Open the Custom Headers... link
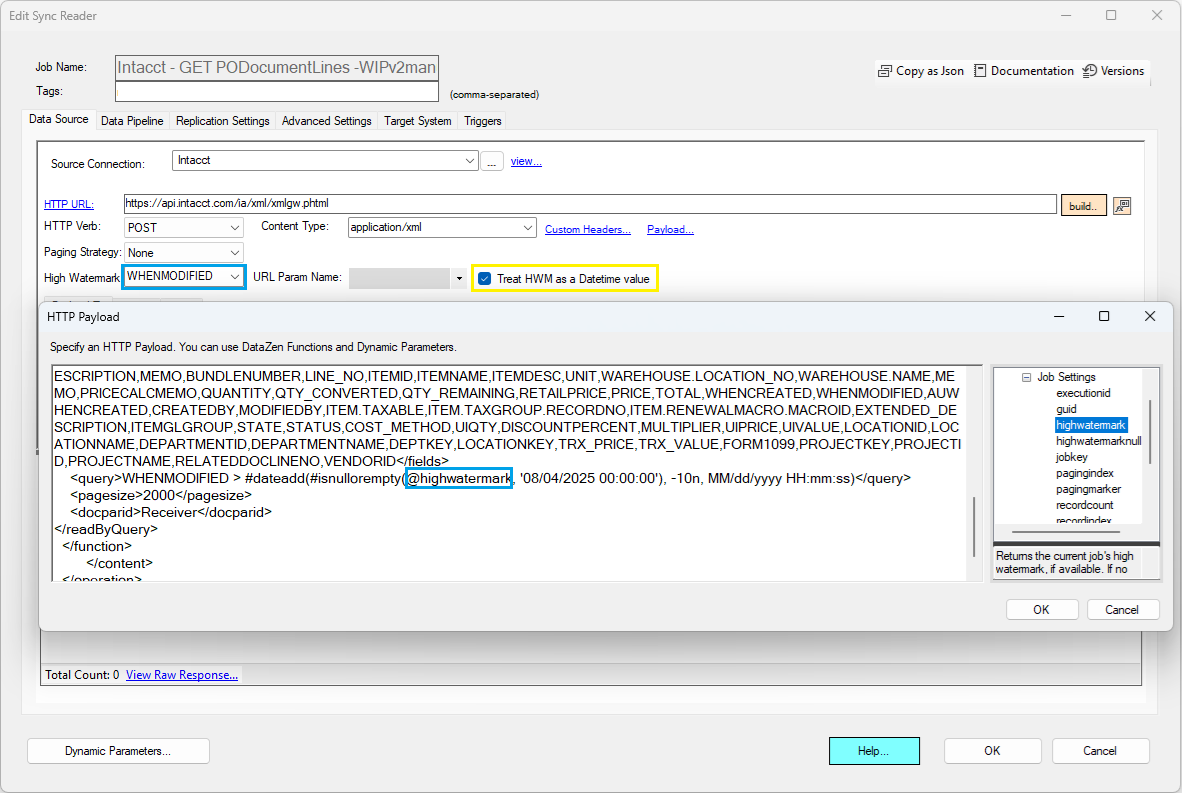This screenshot has height=793, width=1182. (x=587, y=229)
